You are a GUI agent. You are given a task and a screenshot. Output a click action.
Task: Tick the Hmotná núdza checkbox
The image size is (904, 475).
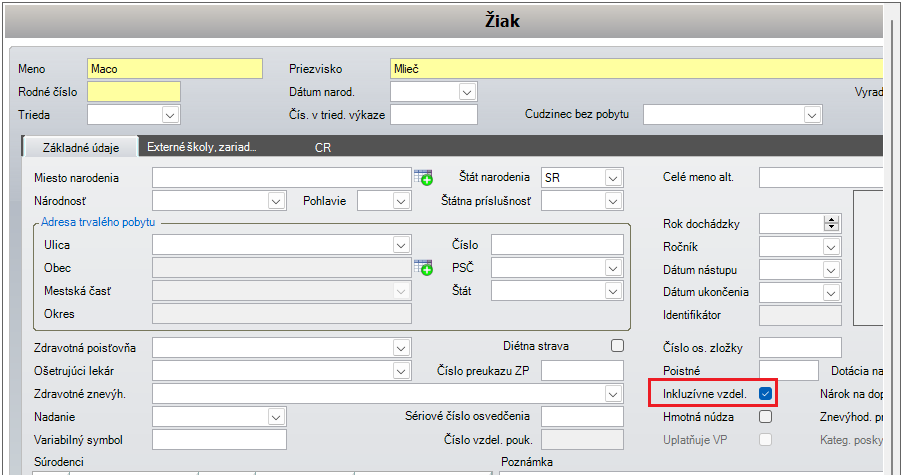766,417
